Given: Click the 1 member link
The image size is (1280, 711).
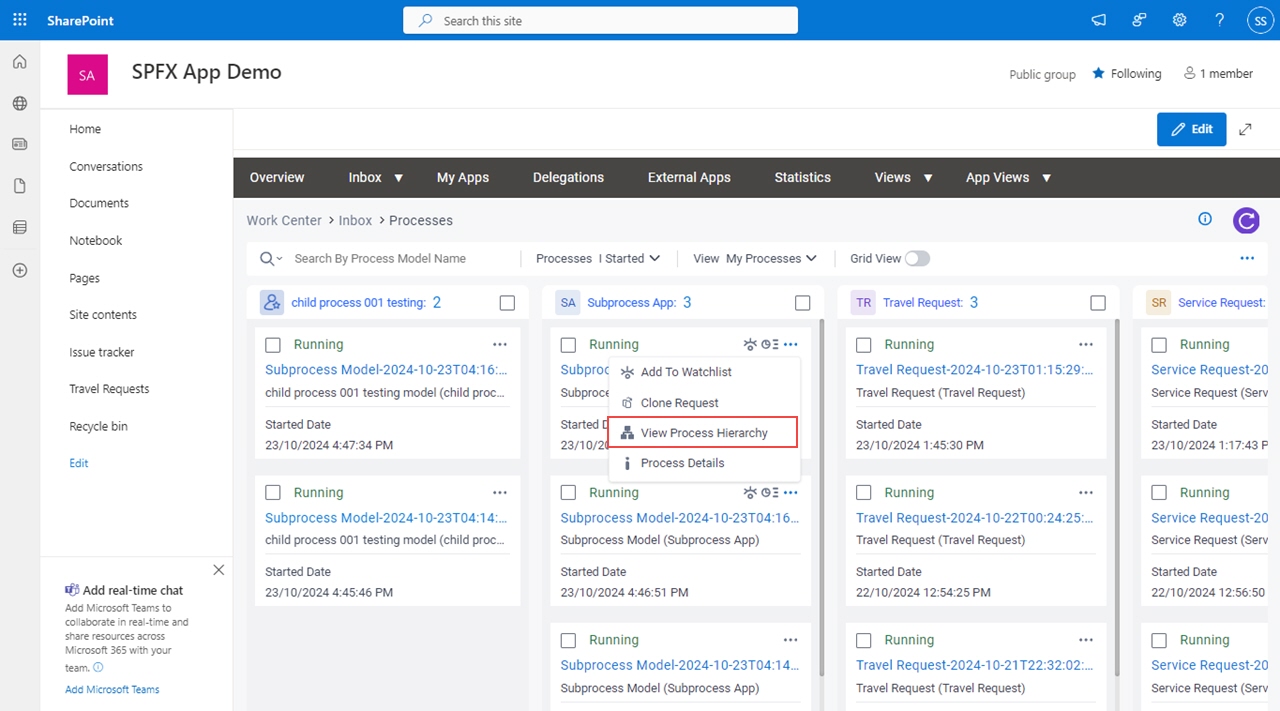Looking at the screenshot, I should (x=1218, y=74).
